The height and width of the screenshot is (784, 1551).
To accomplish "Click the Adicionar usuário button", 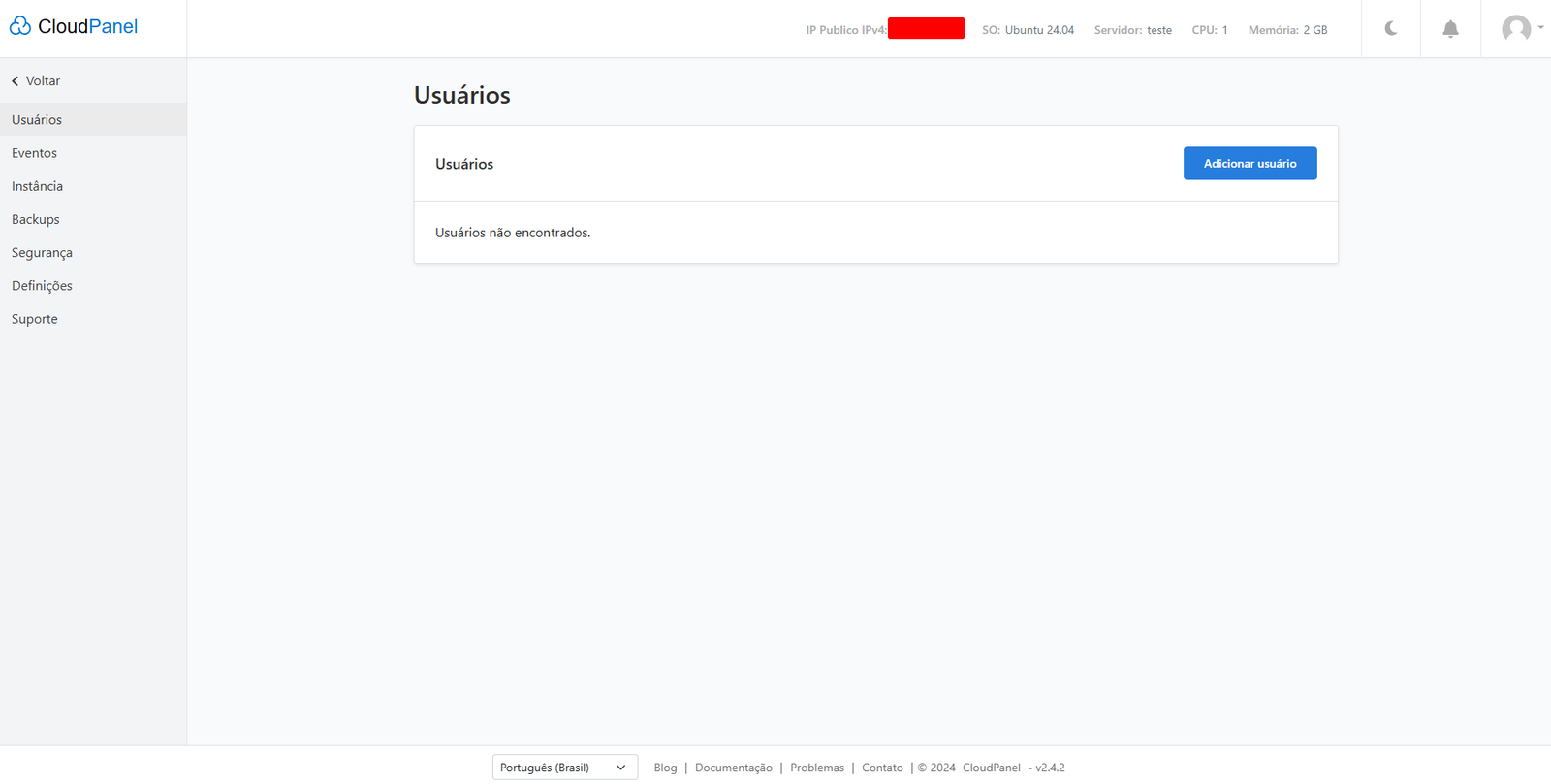I will point(1250,164).
